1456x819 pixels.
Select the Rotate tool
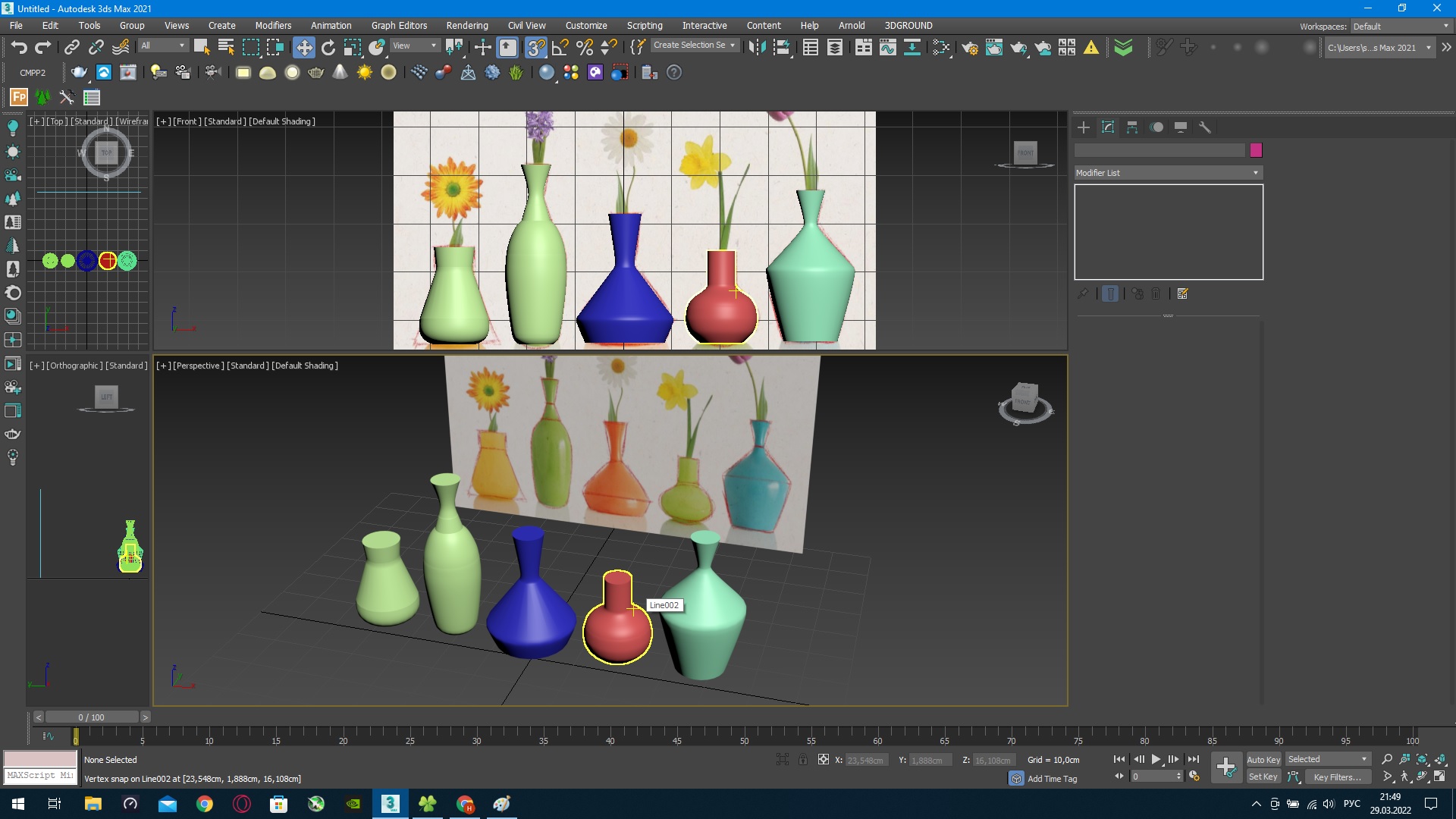click(x=328, y=47)
